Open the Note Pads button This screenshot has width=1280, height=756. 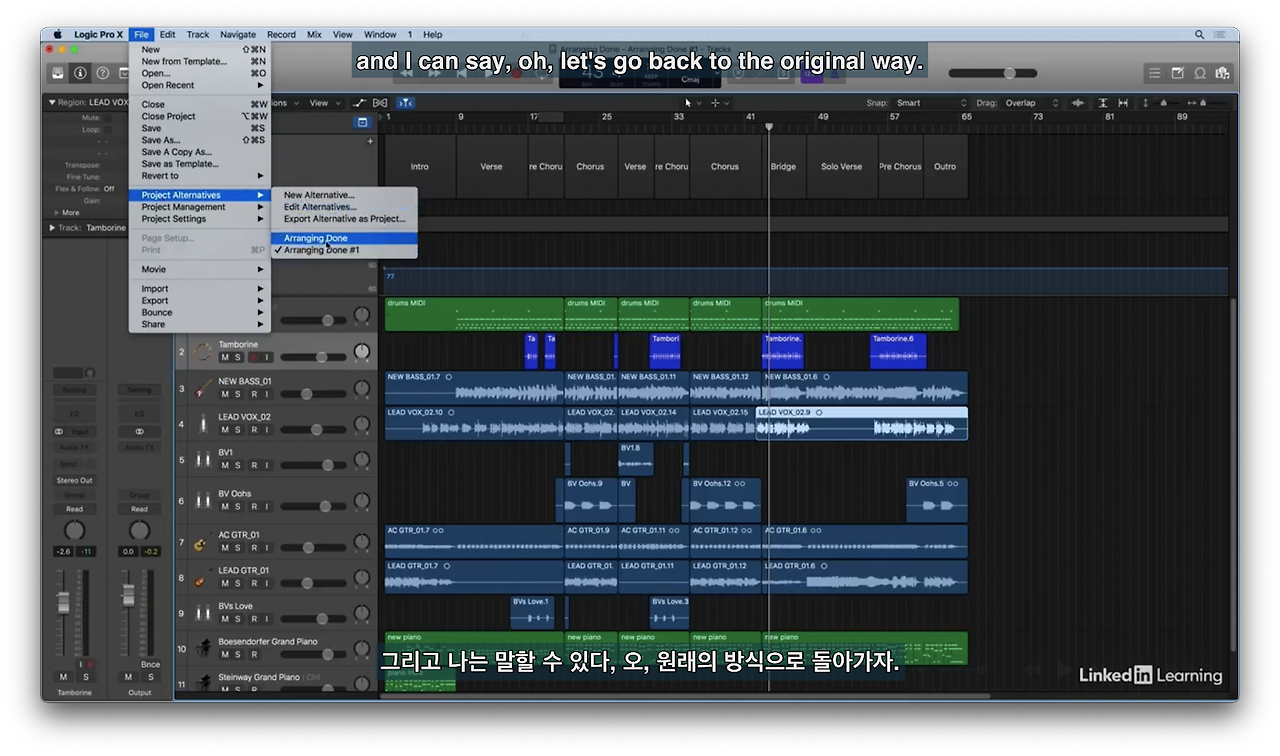pyautogui.click(x=1177, y=73)
